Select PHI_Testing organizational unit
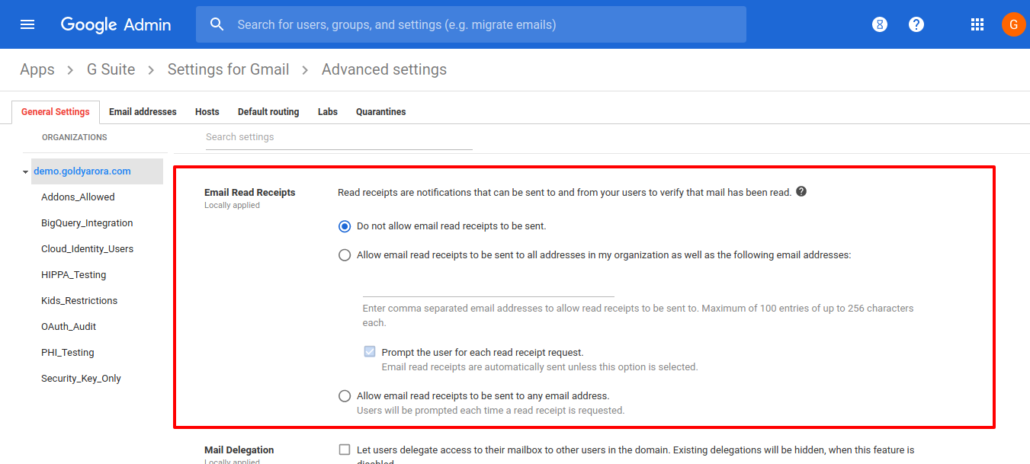The width and height of the screenshot is (1030, 464). pyautogui.click(x=67, y=352)
